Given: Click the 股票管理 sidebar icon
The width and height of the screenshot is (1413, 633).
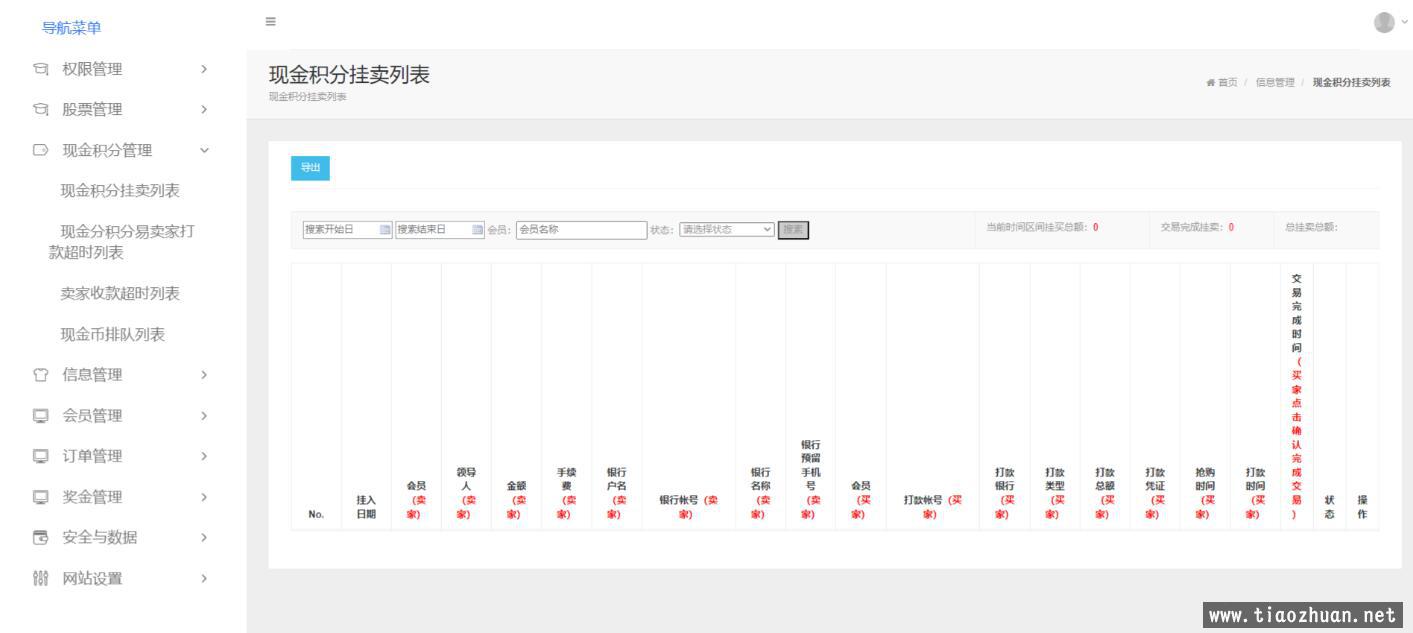Looking at the screenshot, I should (41, 110).
